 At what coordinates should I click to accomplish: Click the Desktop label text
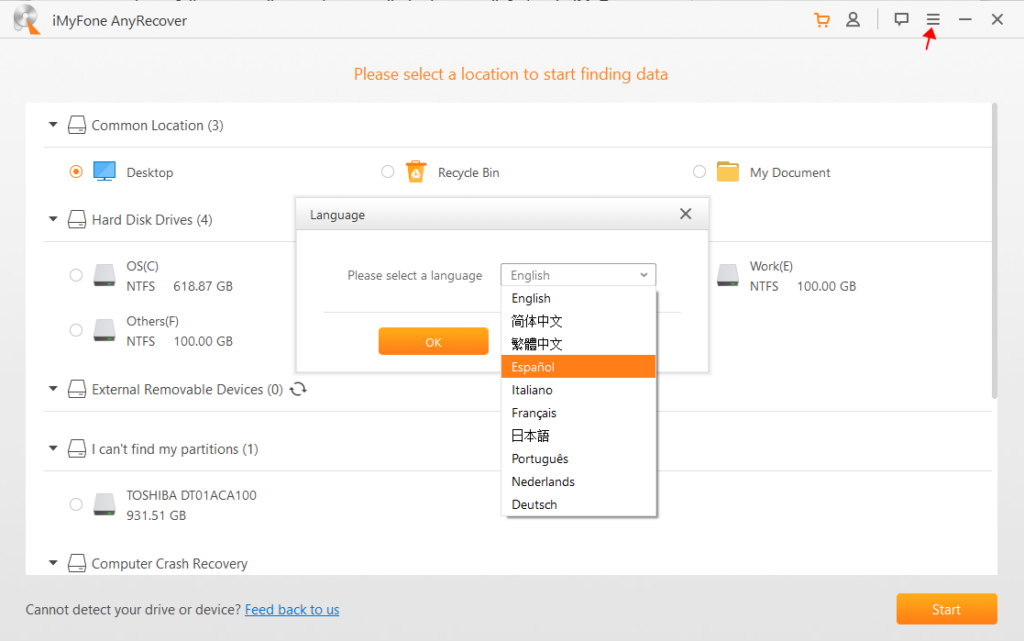[x=150, y=172]
